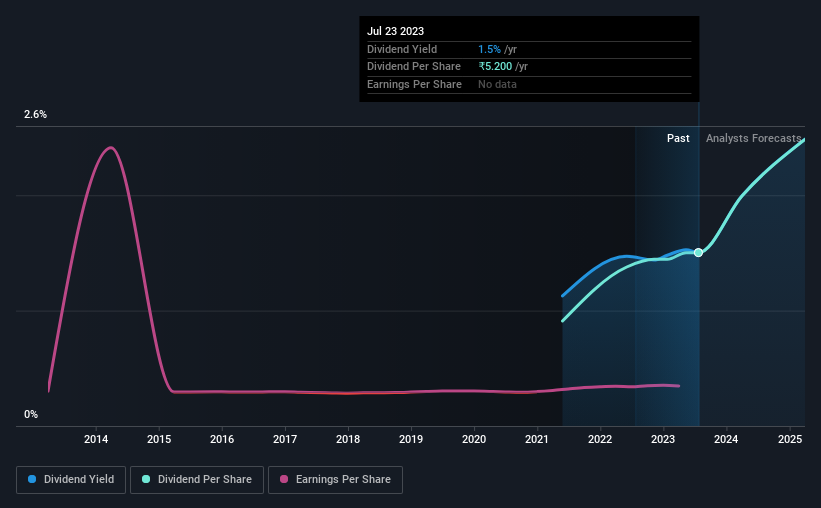This screenshot has width=821, height=508.
Task: Click the Past region label
Action: tap(678, 138)
